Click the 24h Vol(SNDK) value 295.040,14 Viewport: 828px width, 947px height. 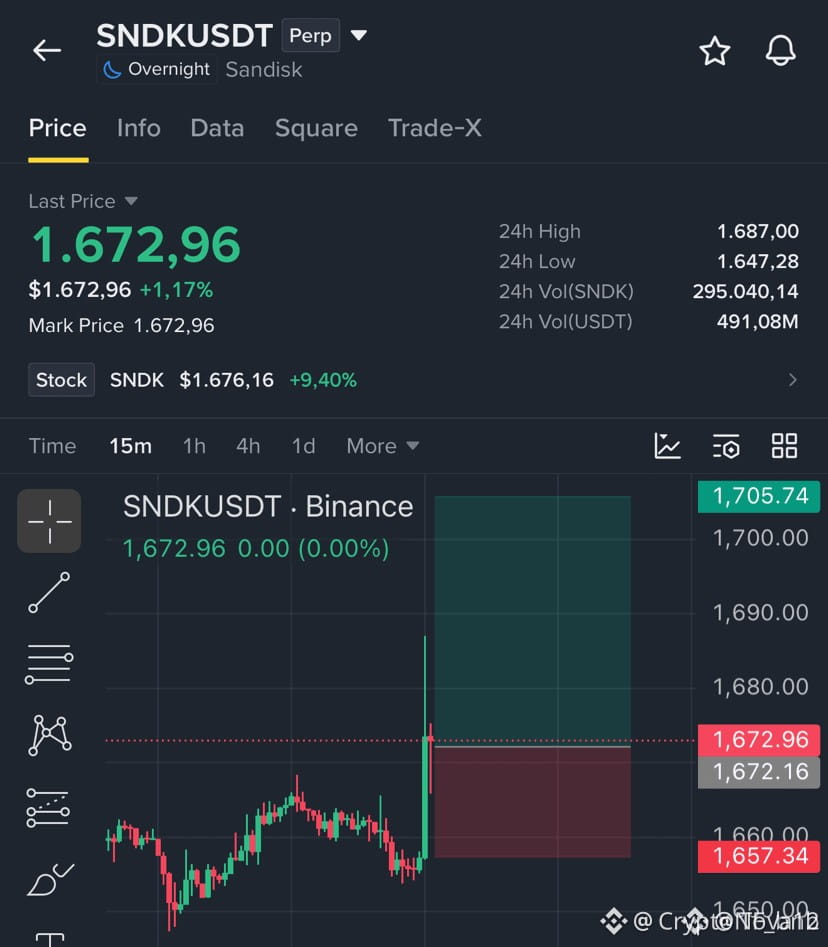745,292
